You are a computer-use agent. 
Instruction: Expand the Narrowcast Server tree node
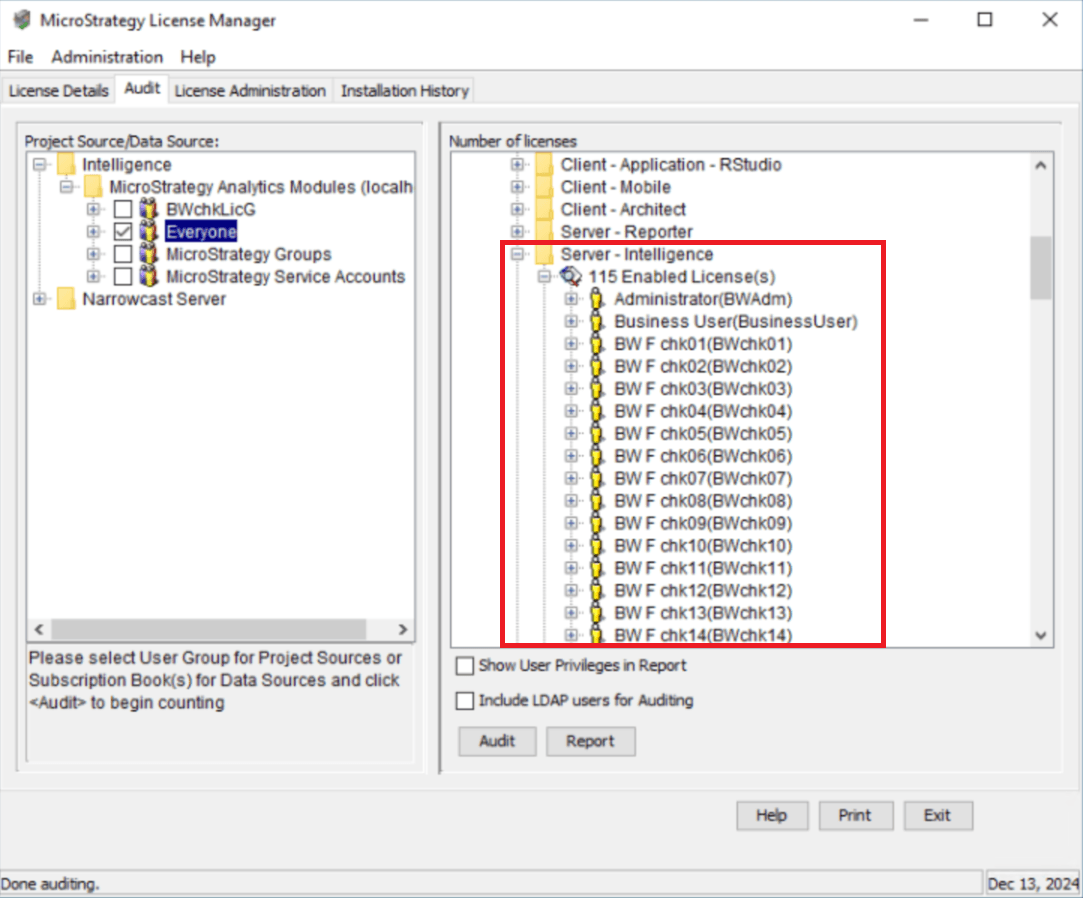pos(40,299)
